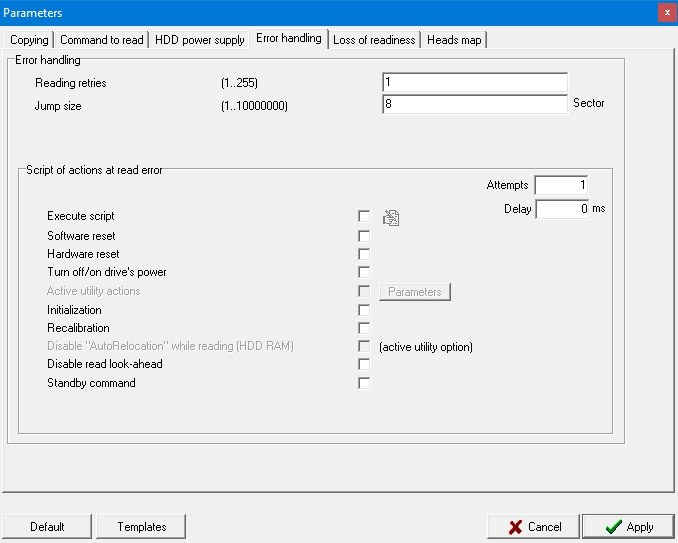
Task: Switch to Heads map tab
Action: [454, 40]
